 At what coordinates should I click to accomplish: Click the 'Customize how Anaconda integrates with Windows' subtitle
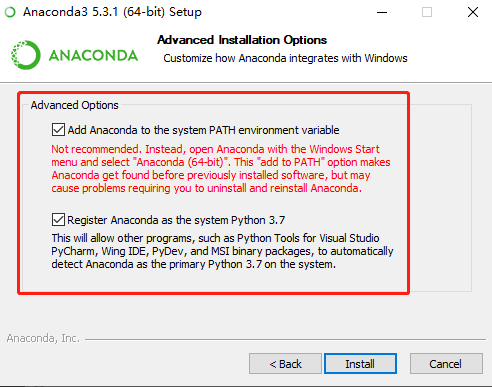tap(285, 58)
